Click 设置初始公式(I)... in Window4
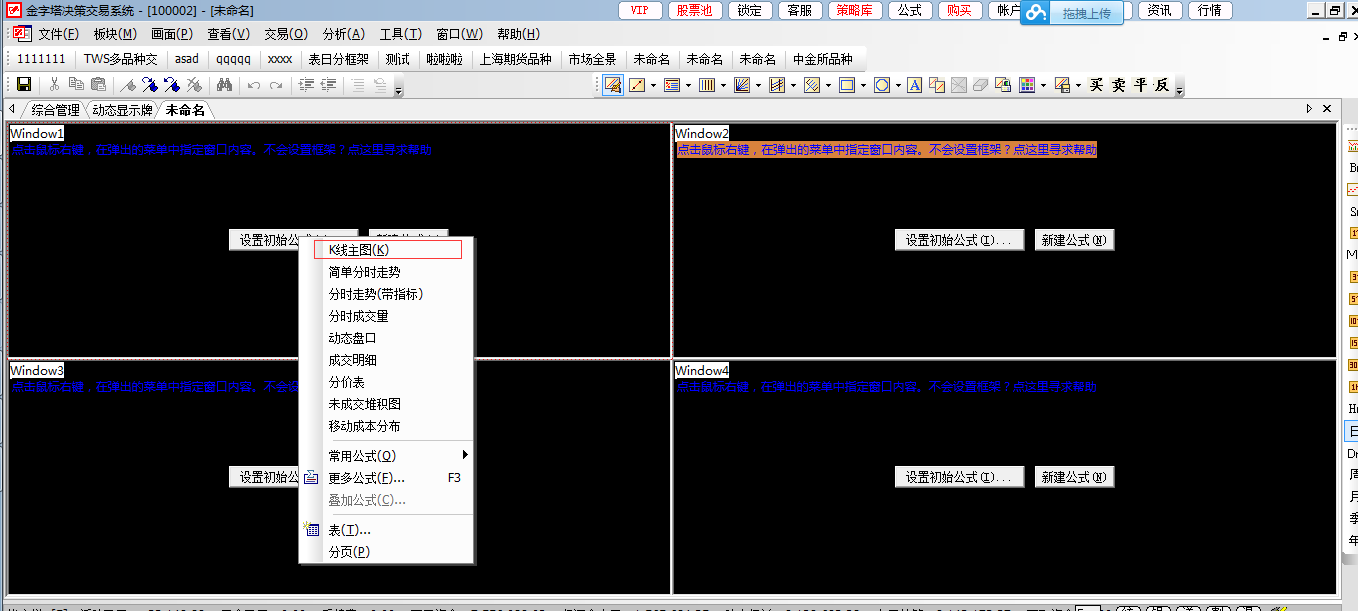1358x611 pixels. [959, 477]
